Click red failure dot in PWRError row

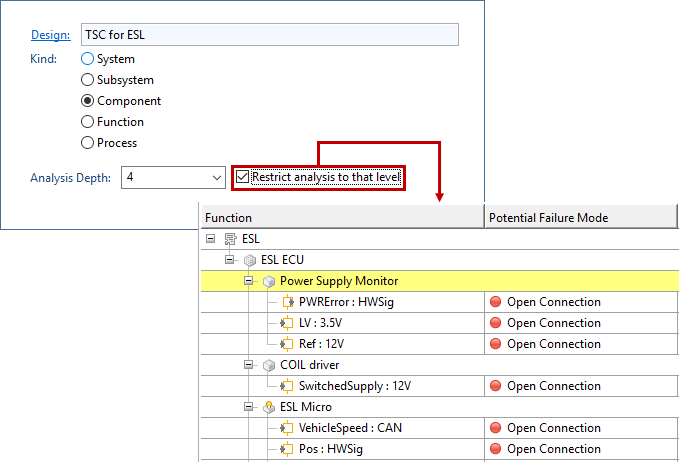495,302
